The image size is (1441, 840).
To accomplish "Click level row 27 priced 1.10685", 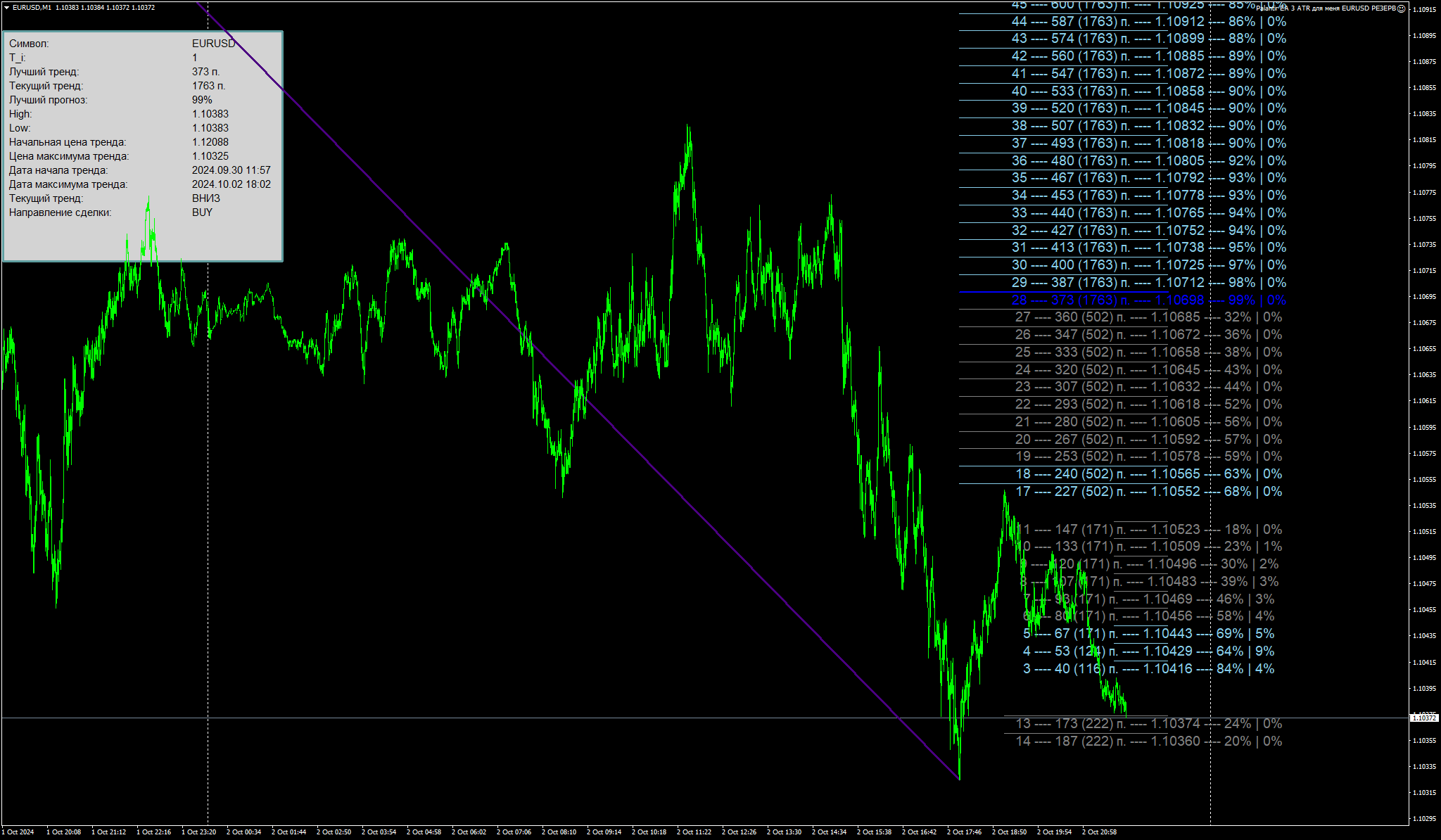I will click(x=1149, y=317).
